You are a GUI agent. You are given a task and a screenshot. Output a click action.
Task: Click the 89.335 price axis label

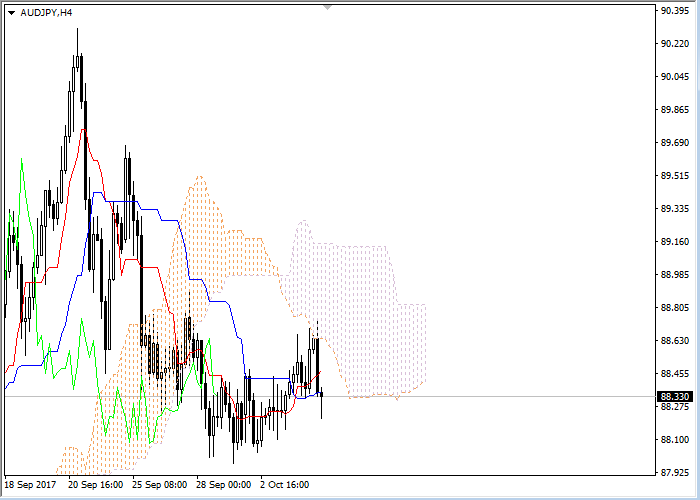coord(675,209)
